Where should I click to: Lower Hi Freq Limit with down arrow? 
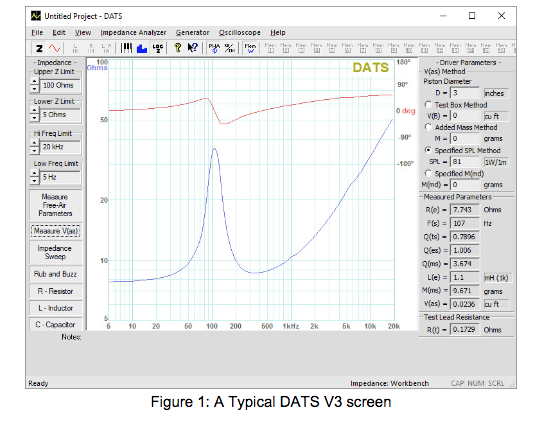[x=34, y=150]
